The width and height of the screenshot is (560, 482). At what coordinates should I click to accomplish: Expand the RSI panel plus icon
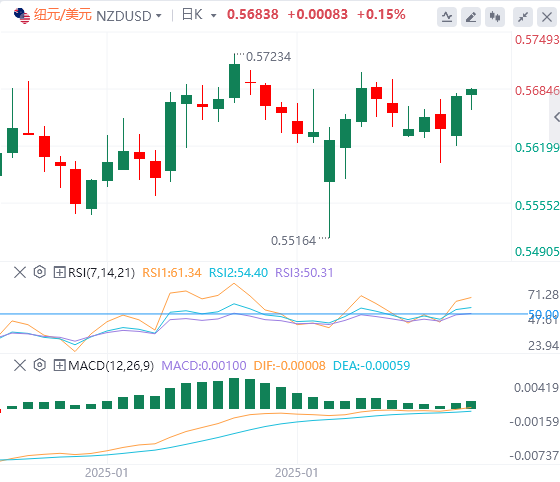(59, 272)
